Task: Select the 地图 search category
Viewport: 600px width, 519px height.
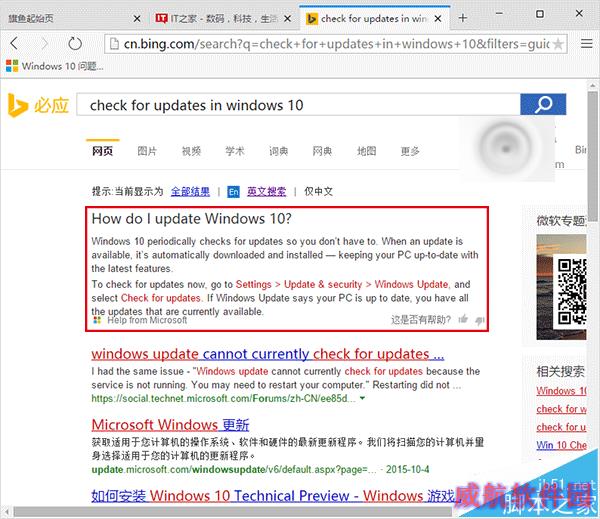Action: [x=366, y=151]
